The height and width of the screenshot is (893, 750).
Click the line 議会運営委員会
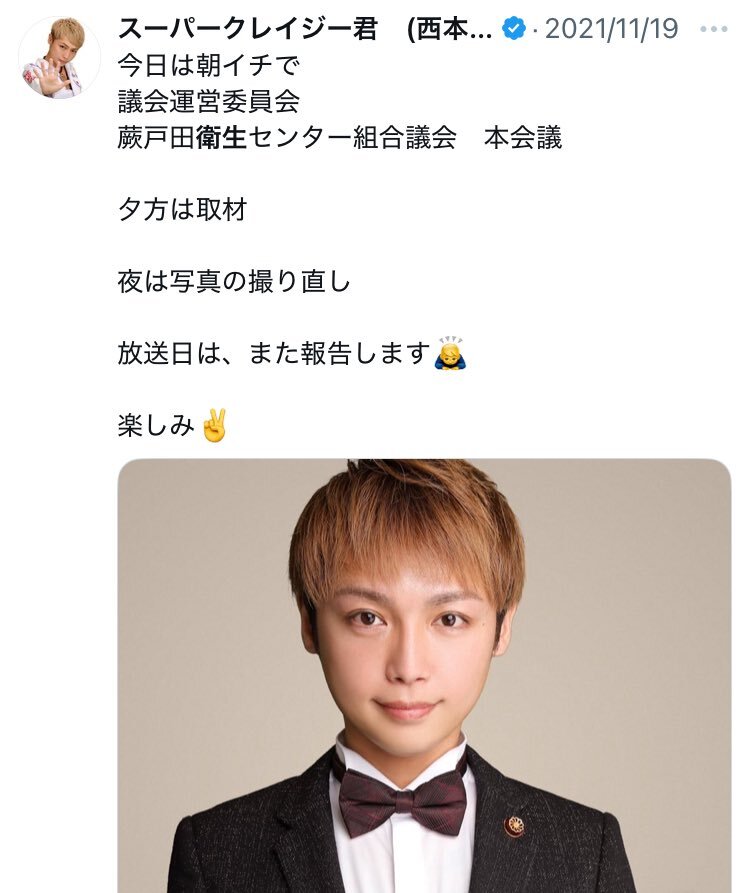[208, 102]
